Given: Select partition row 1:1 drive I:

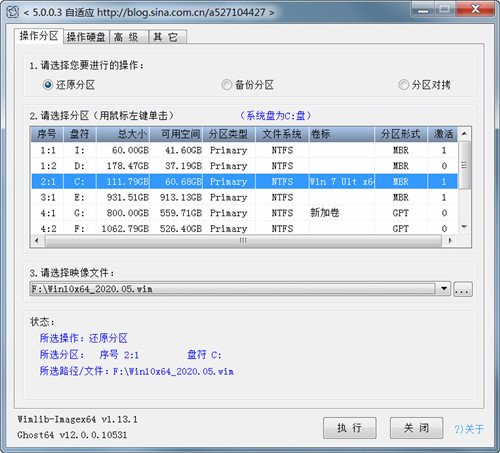Looking at the screenshot, I should click(244, 150).
